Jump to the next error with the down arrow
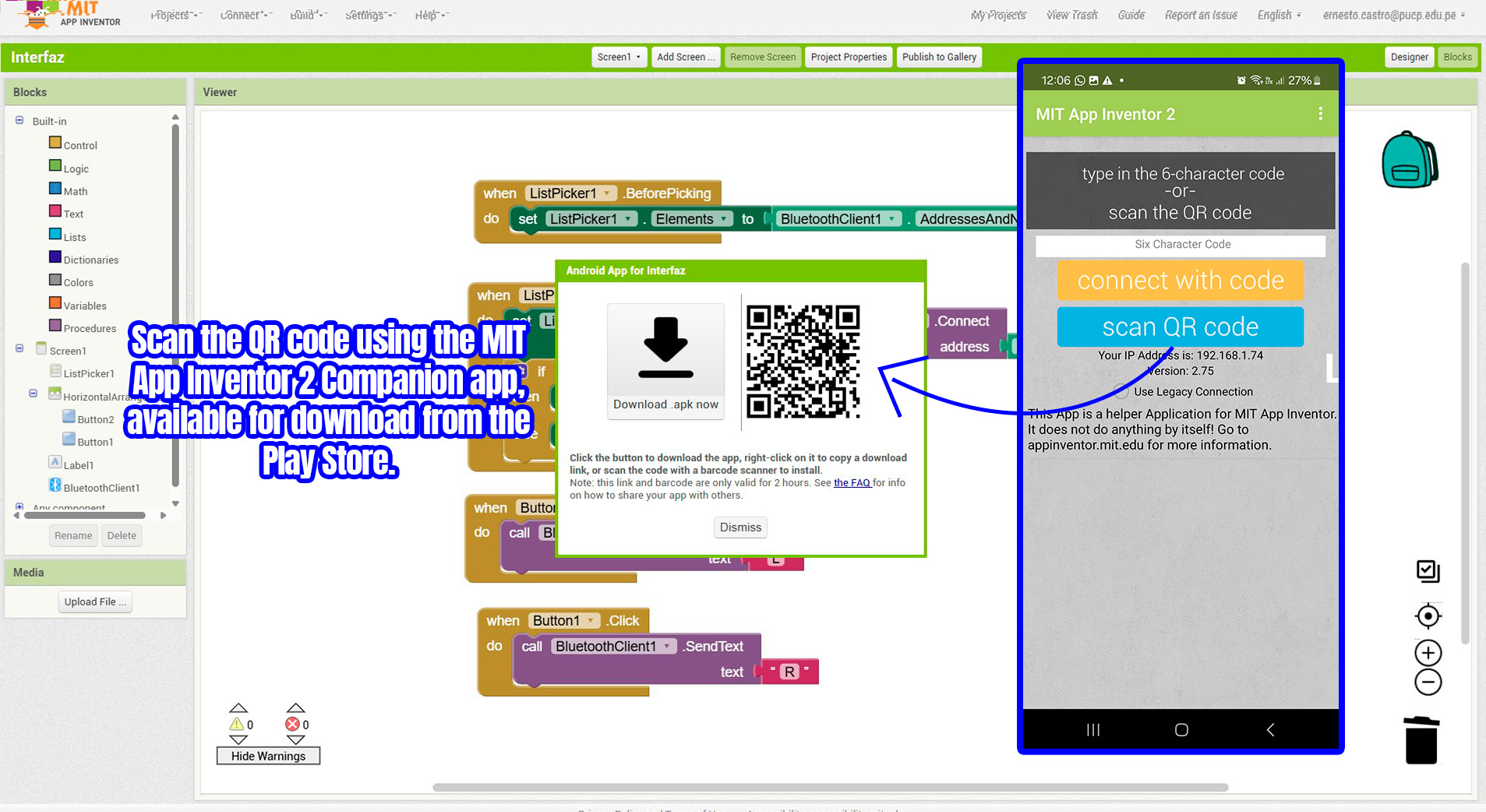 pyautogui.click(x=295, y=740)
